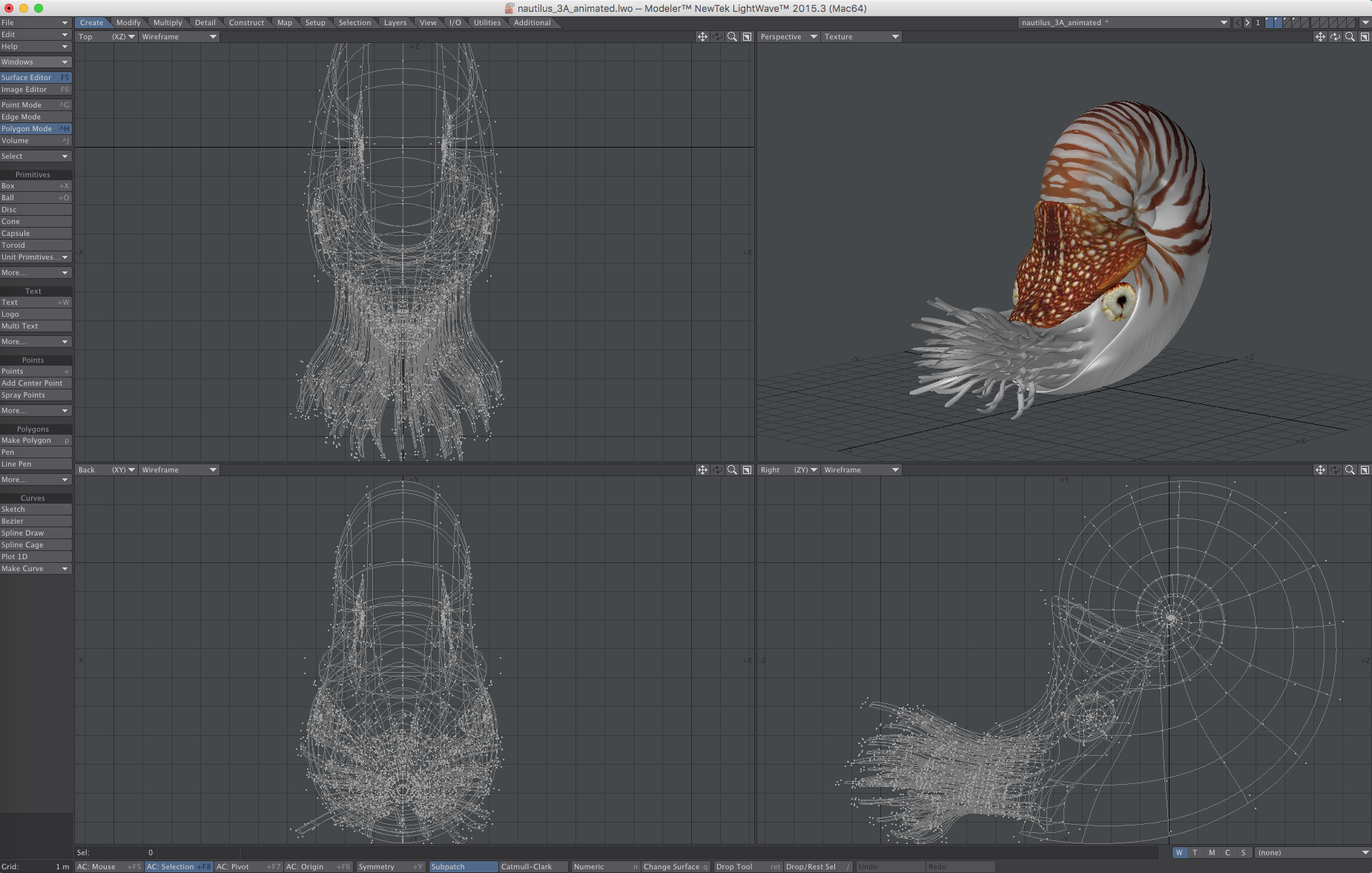Screen dimensions: 1372x873
Task: Switch to the Multiply tab
Action: pos(168,22)
